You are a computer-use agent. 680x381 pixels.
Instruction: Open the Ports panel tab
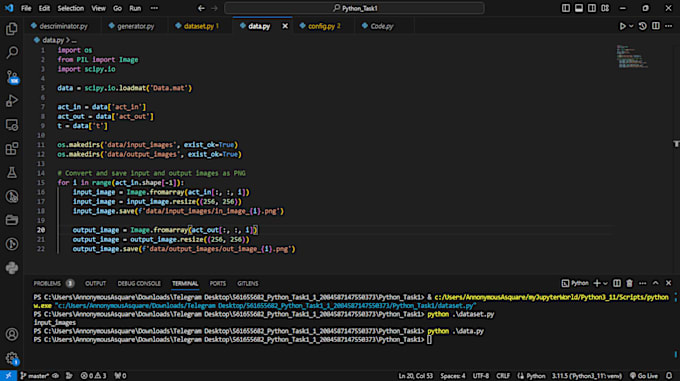coord(218,283)
